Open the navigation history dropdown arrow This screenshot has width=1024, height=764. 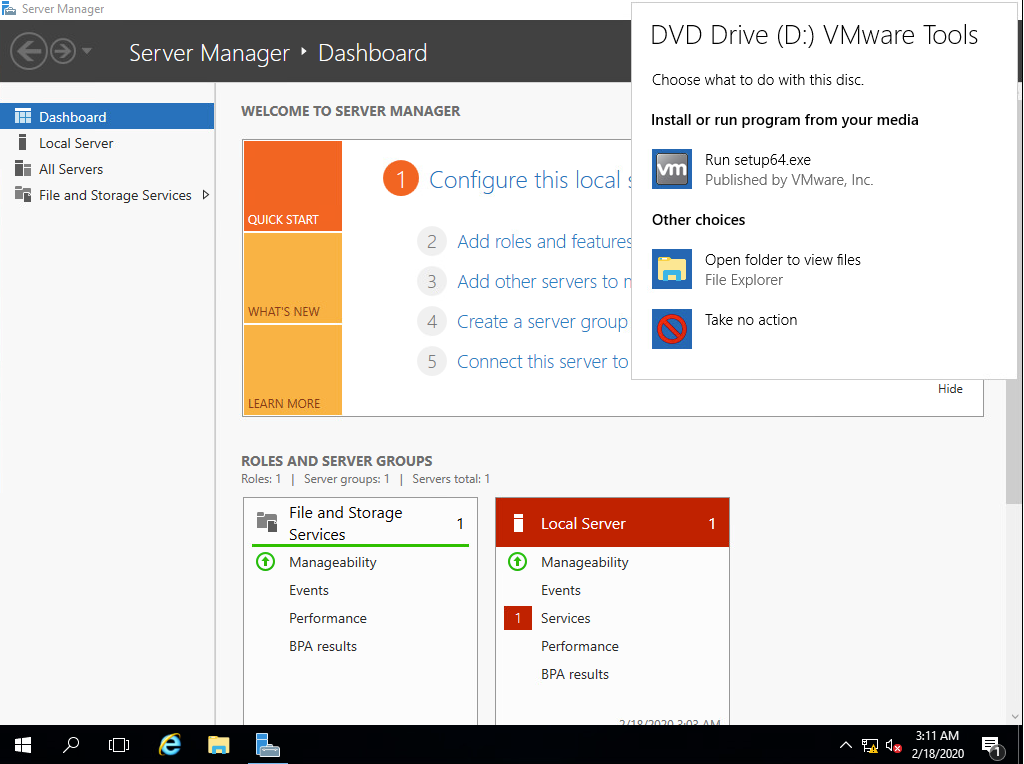pyautogui.click(x=87, y=51)
